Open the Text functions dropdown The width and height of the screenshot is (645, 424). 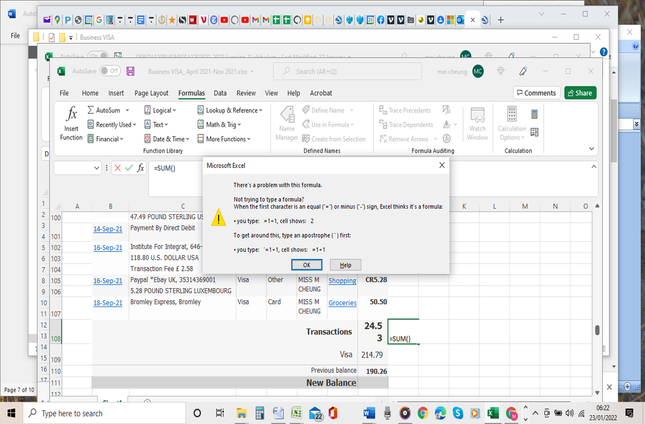coord(156,125)
